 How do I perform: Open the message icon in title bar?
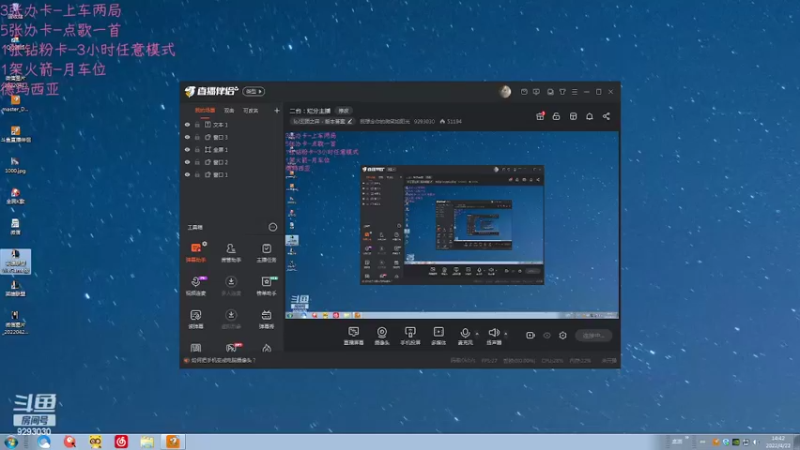coord(536,92)
